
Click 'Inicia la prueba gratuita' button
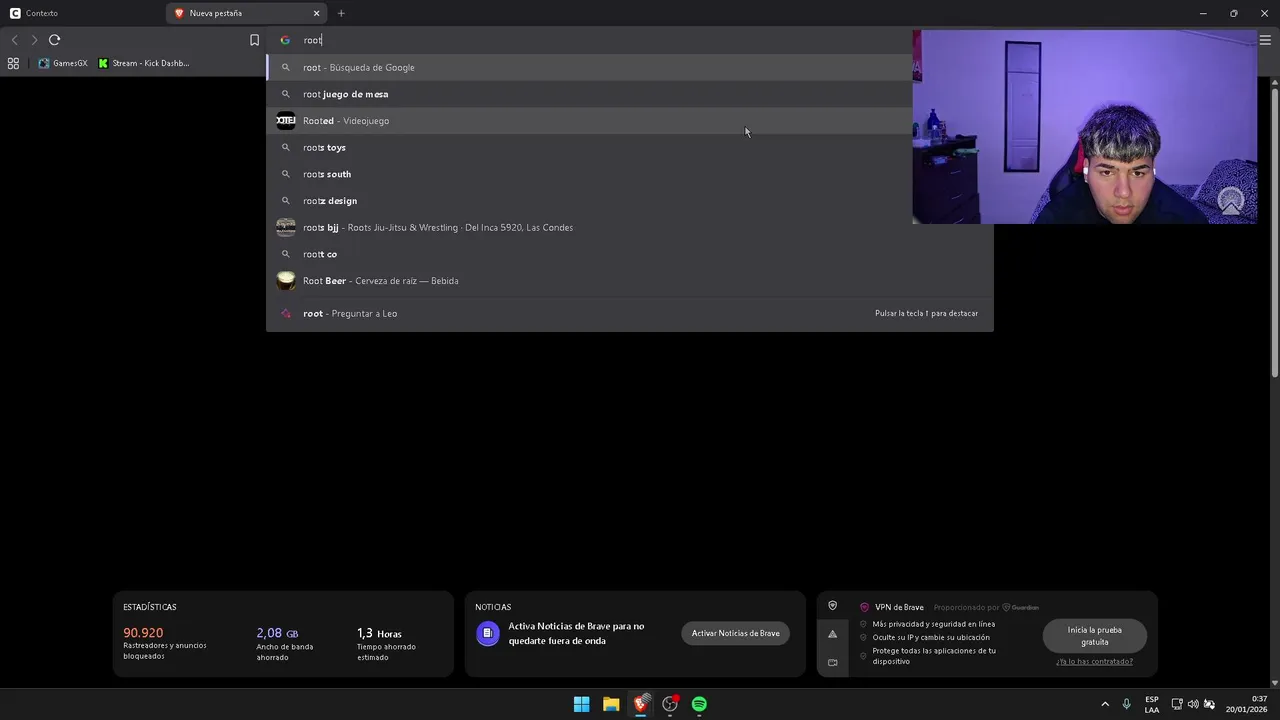pyautogui.click(x=1094, y=636)
